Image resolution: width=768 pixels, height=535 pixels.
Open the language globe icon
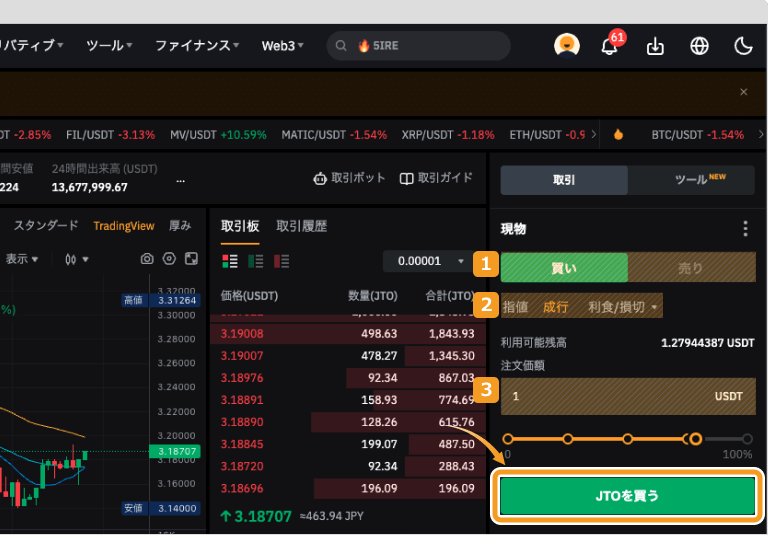tap(699, 46)
